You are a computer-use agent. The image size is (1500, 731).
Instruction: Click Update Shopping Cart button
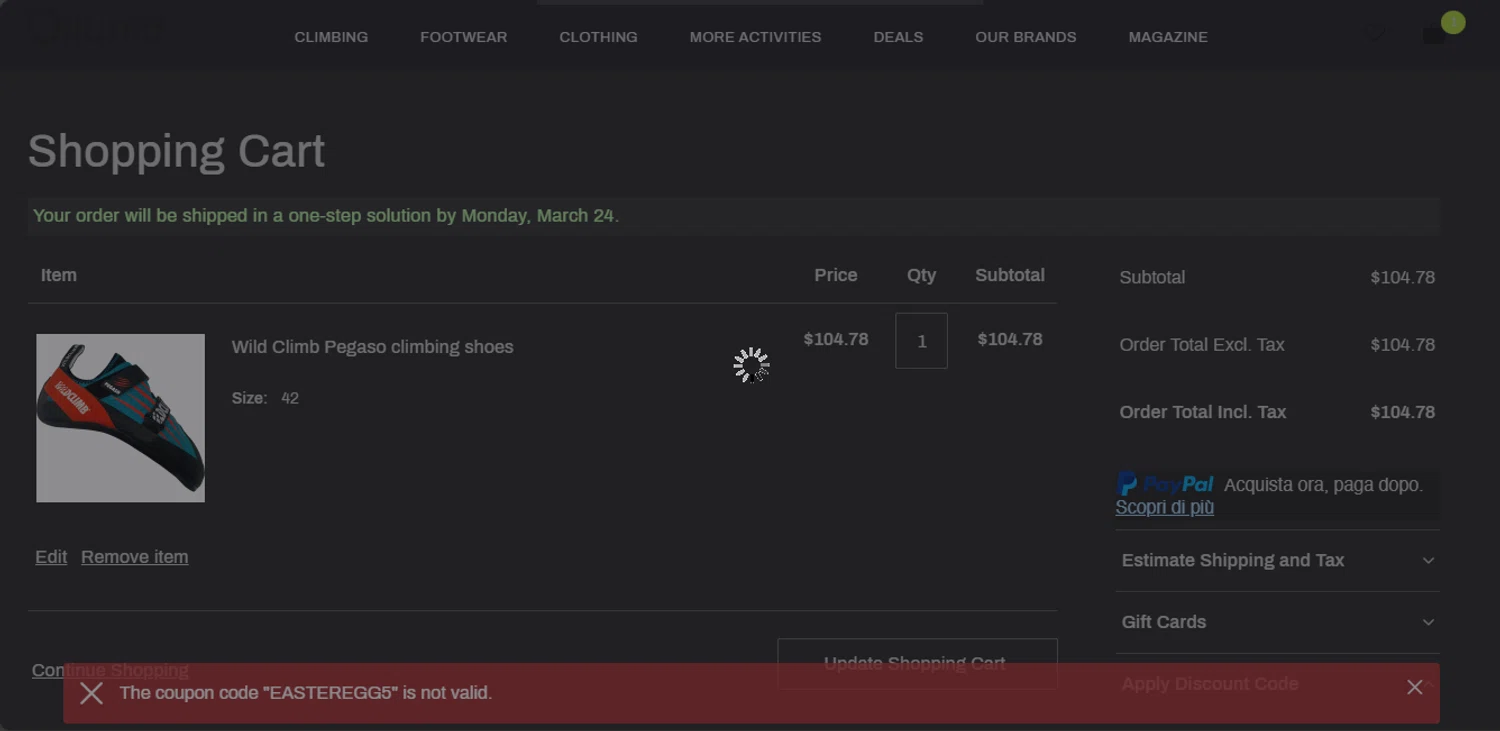(917, 663)
